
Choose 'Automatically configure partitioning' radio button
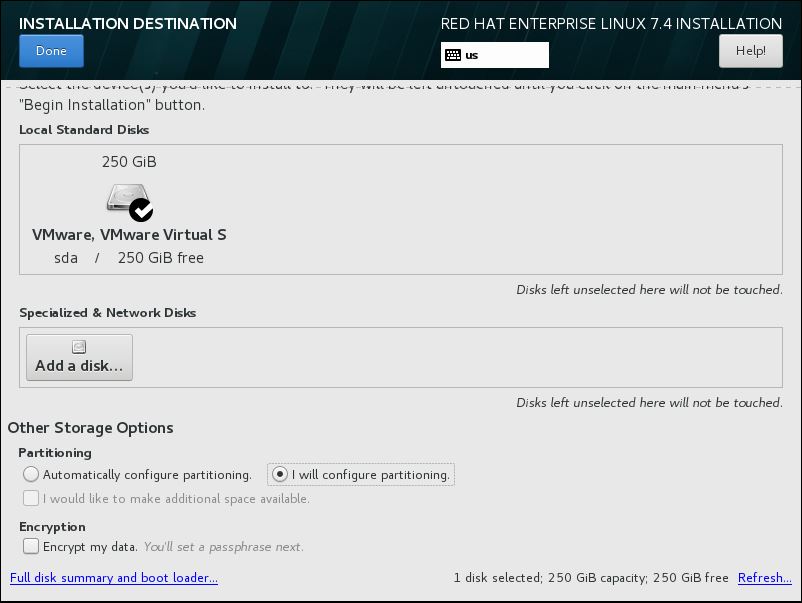(x=32, y=475)
